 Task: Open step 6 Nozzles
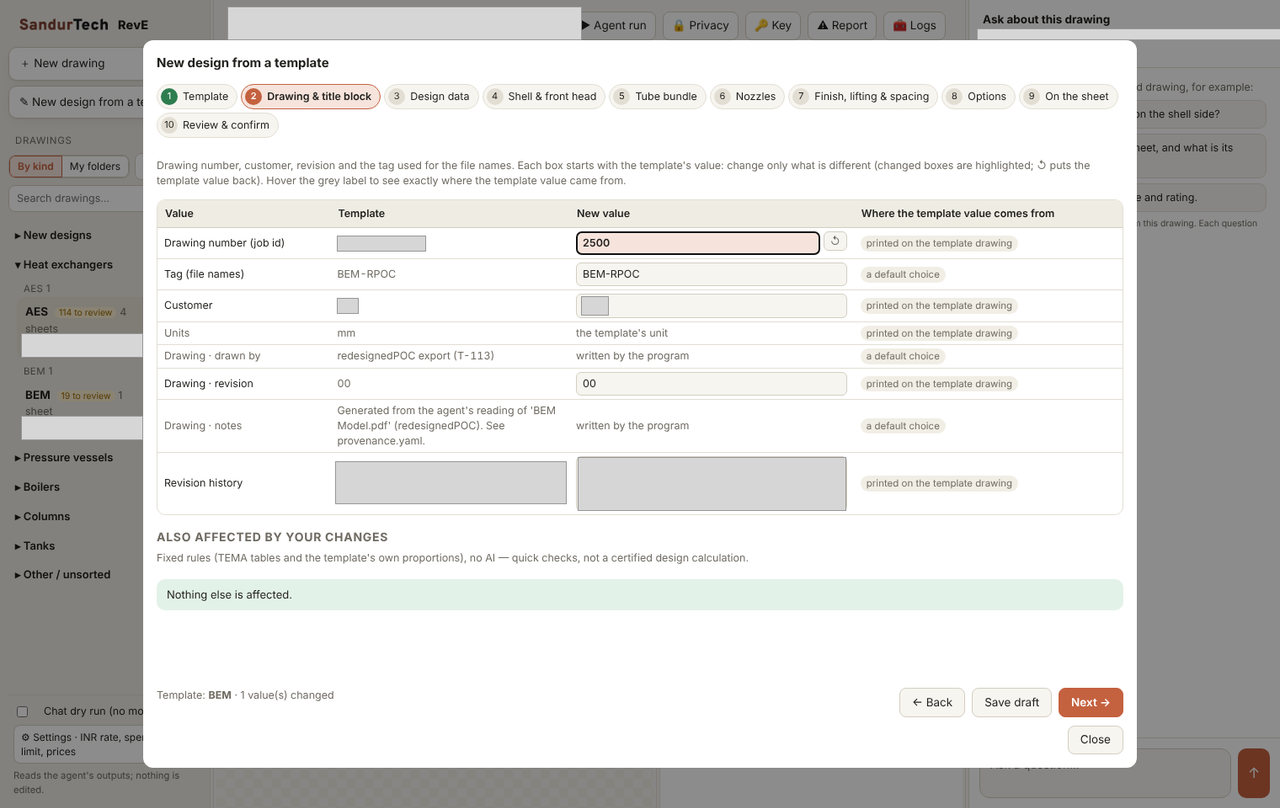[747, 97]
